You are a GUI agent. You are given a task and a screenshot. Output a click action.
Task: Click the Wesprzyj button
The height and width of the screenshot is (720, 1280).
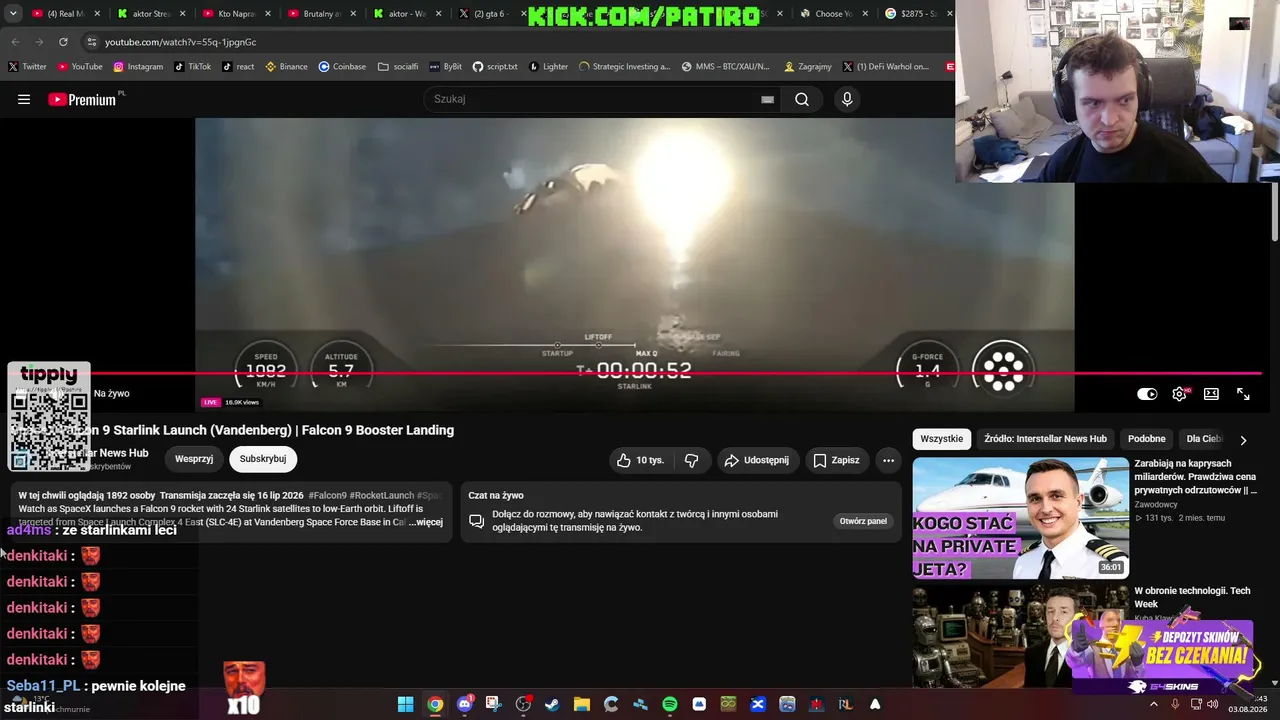[194, 459]
